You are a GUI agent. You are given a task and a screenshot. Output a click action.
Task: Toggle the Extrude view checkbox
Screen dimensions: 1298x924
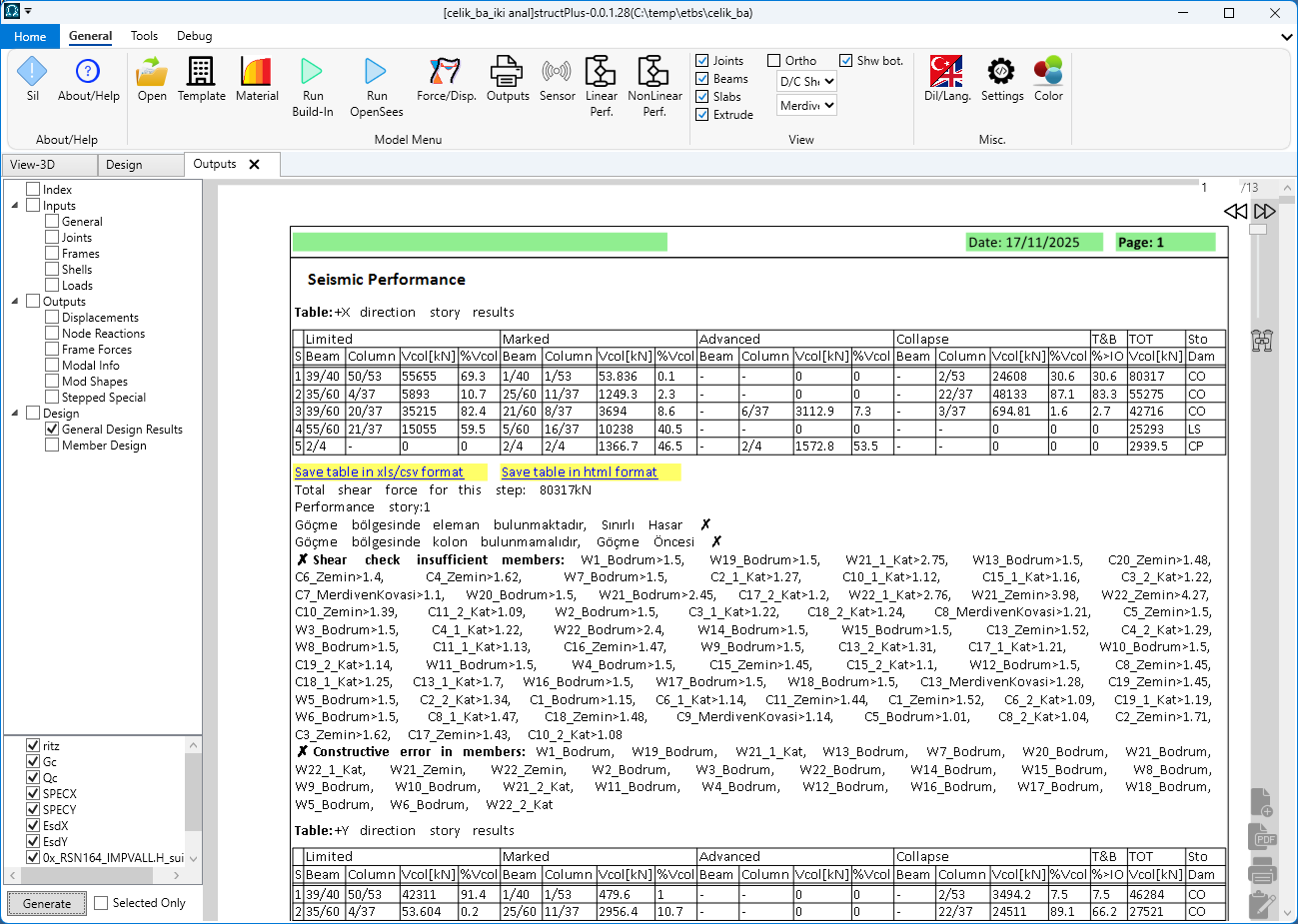click(702, 115)
